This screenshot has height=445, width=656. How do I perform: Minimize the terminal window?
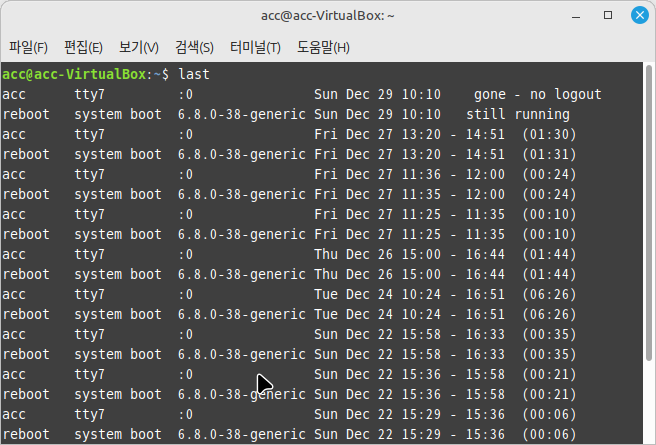pos(576,16)
